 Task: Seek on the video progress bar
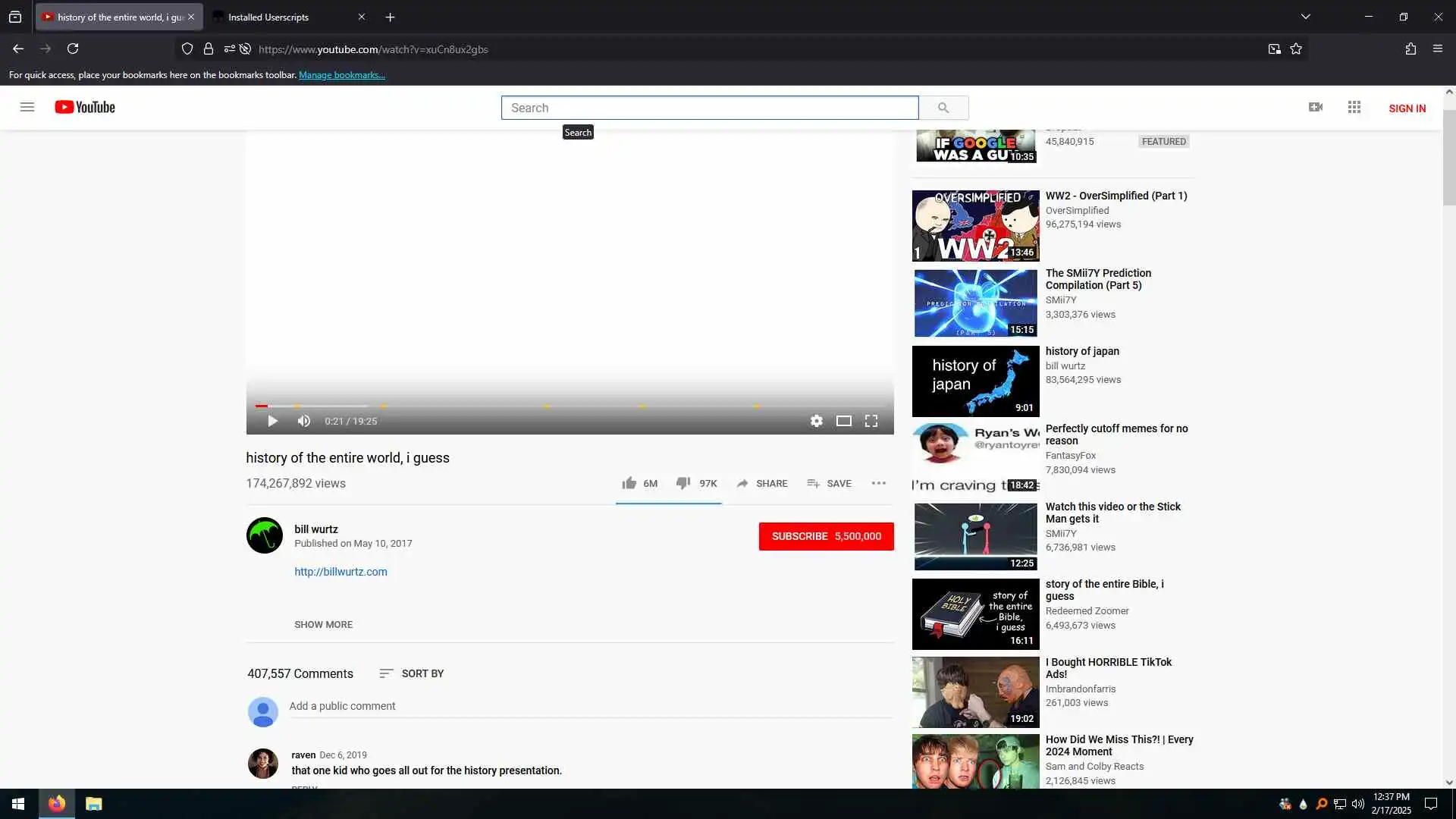click(x=569, y=406)
